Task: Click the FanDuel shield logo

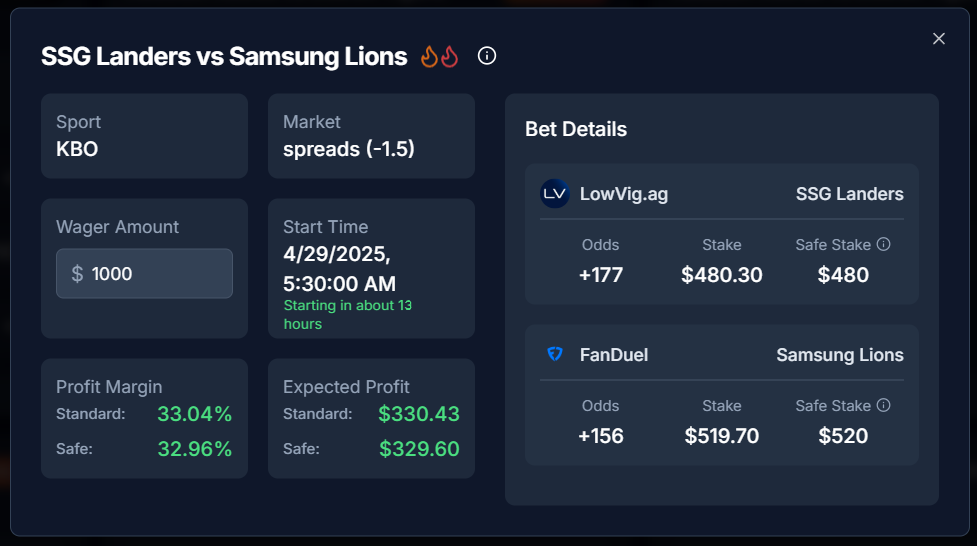Action: pyautogui.click(x=555, y=354)
